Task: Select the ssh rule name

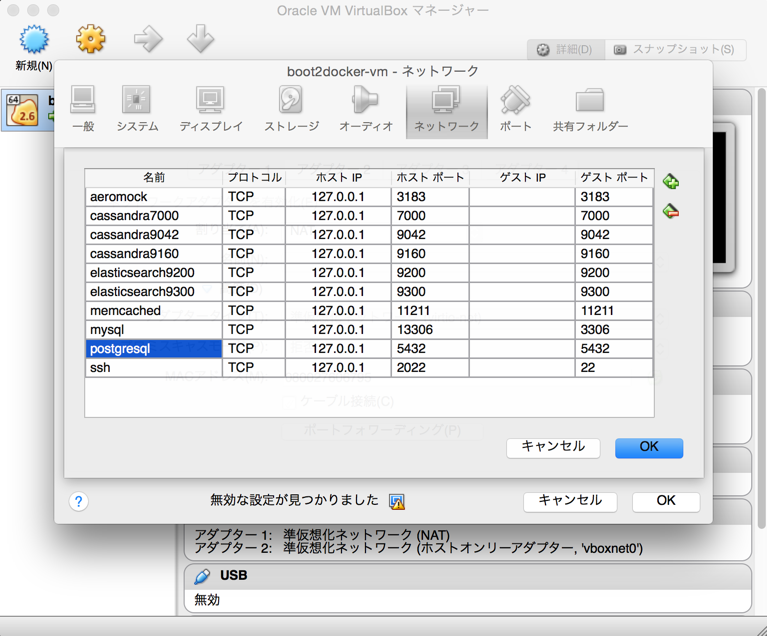Action: 154,368
